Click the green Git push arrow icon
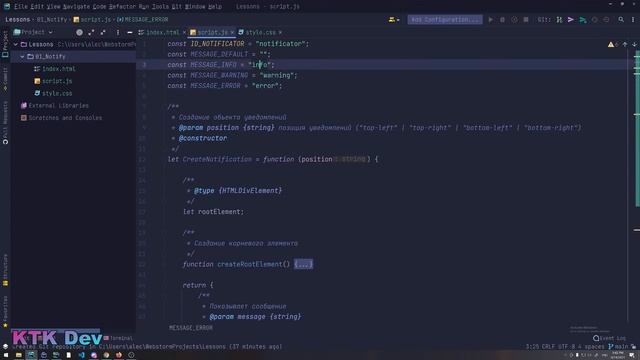This screenshot has width=640, height=360. tap(583, 20)
